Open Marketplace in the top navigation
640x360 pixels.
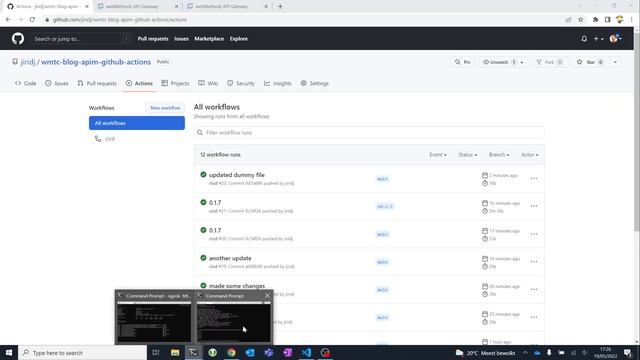209,39
